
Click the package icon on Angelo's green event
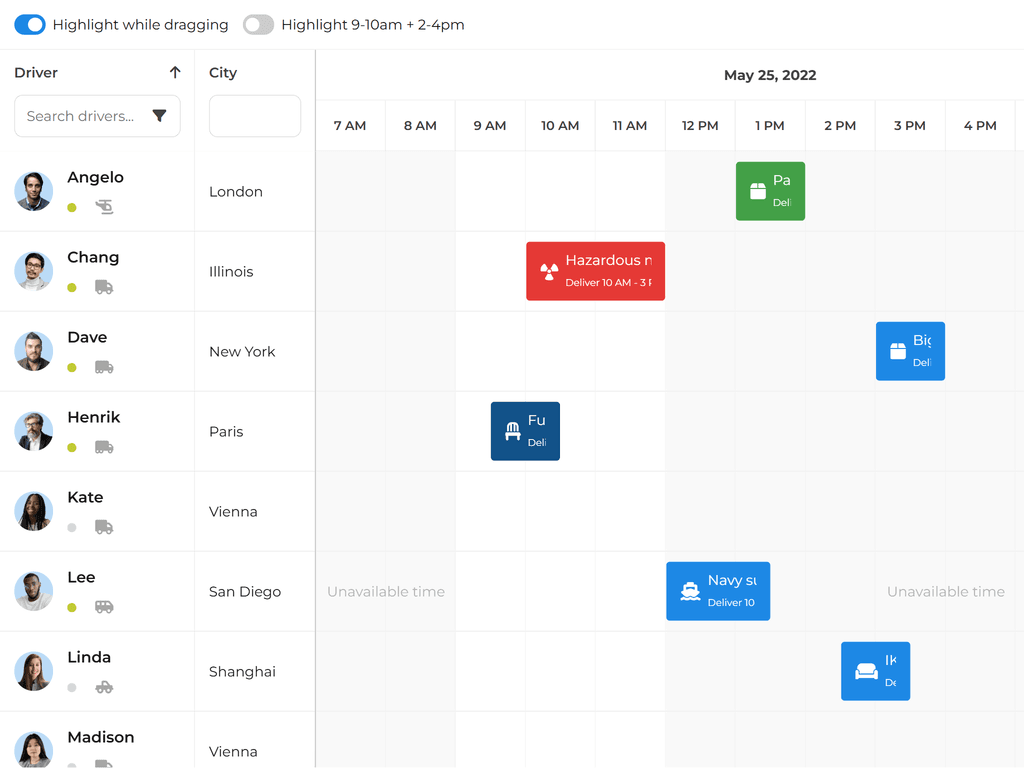click(x=758, y=191)
